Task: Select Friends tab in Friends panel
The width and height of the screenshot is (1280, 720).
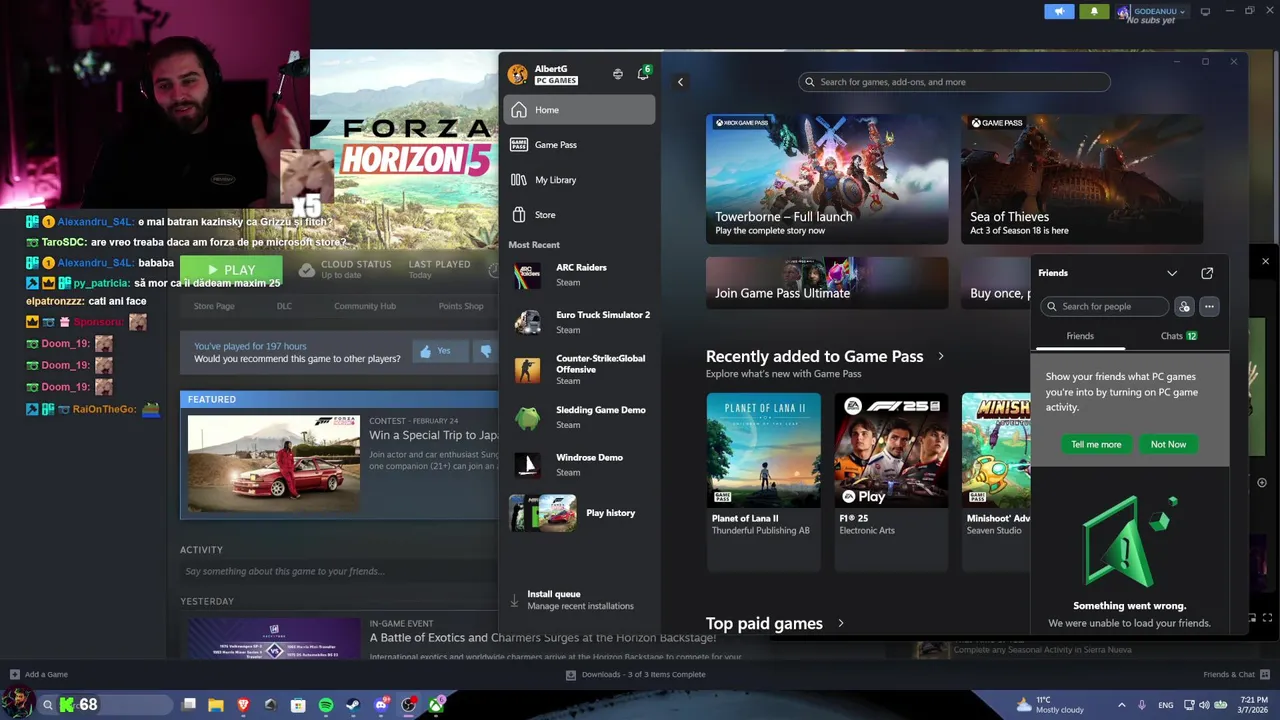Action: tap(1080, 336)
